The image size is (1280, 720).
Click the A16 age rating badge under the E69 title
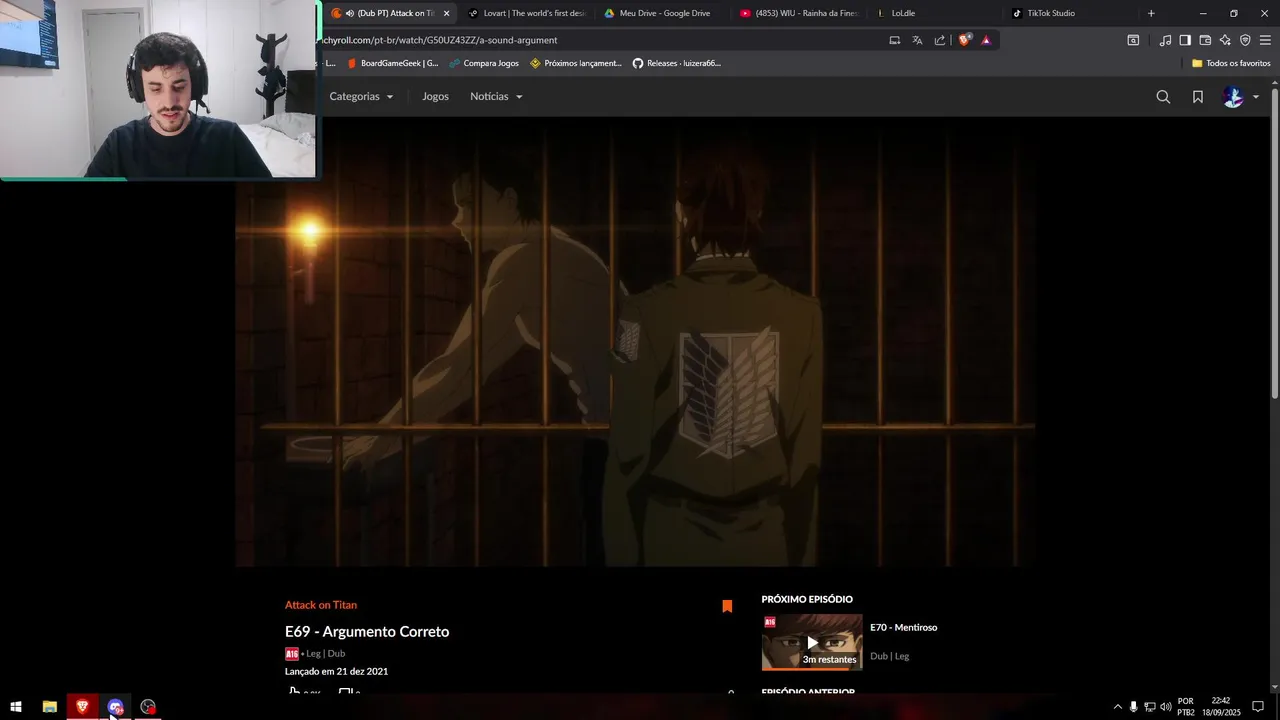pos(292,654)
